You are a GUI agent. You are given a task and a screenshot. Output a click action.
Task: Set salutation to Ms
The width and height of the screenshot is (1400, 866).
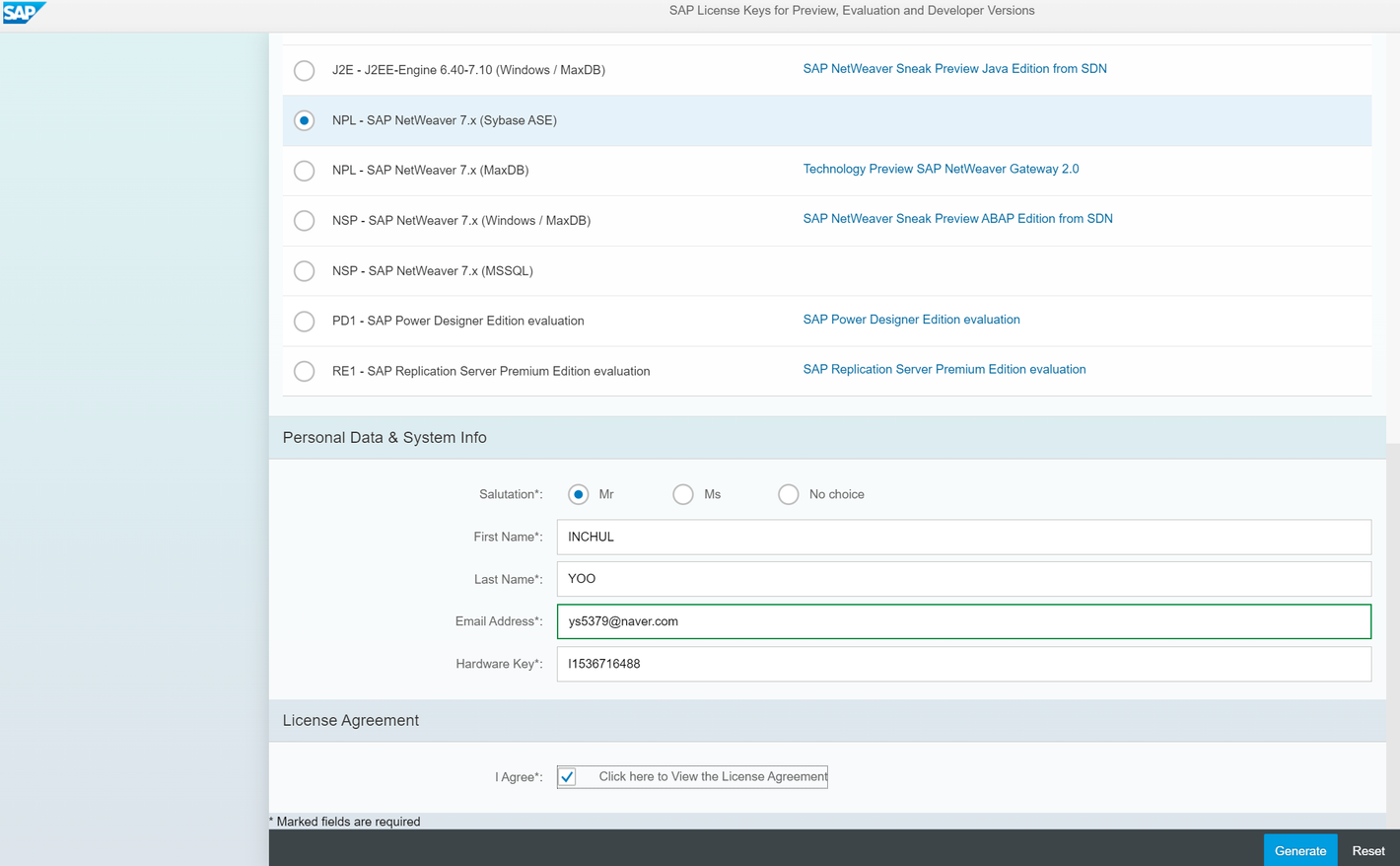[683, 494]
